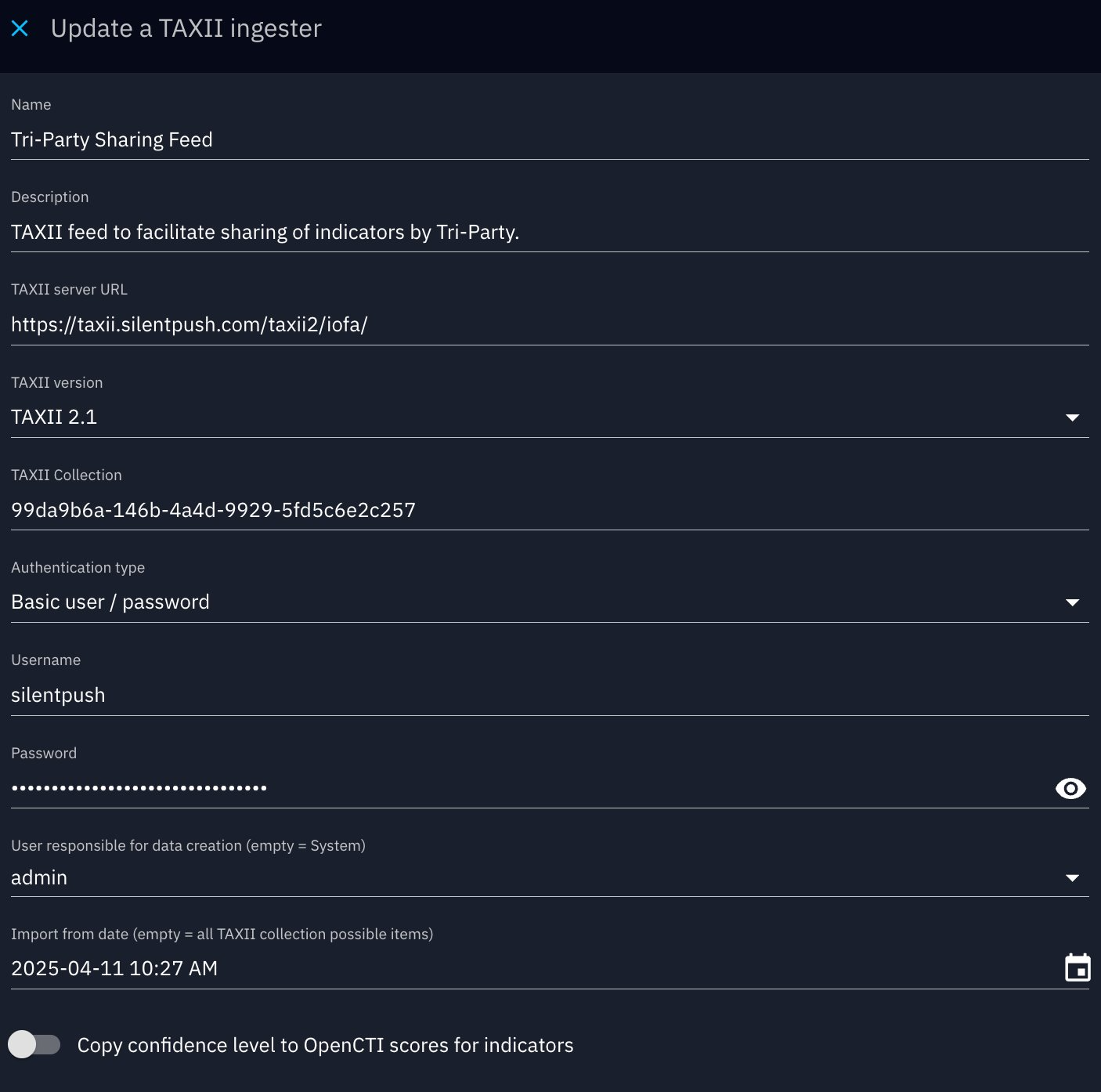Click the import from date value
This screenshot has width=1101, height=1092.
tap(114, 968)
